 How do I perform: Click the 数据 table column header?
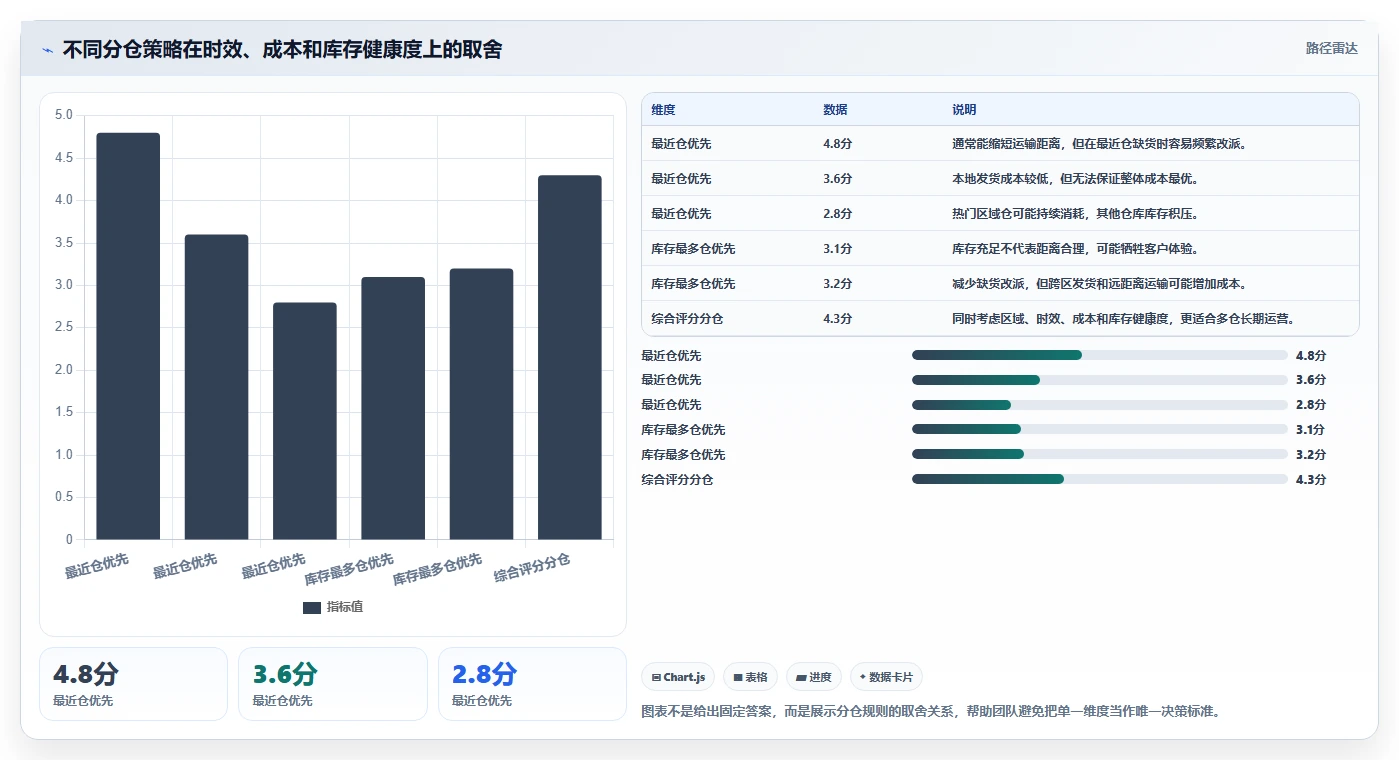[835, 109]
